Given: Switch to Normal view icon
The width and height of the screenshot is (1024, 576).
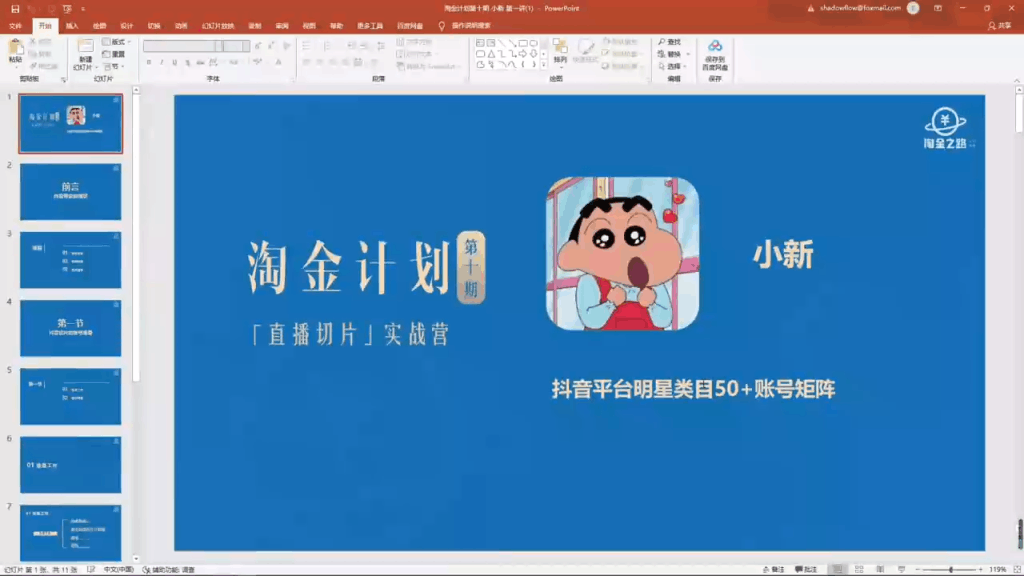Looking at the screenshot, I should point(838,569).
